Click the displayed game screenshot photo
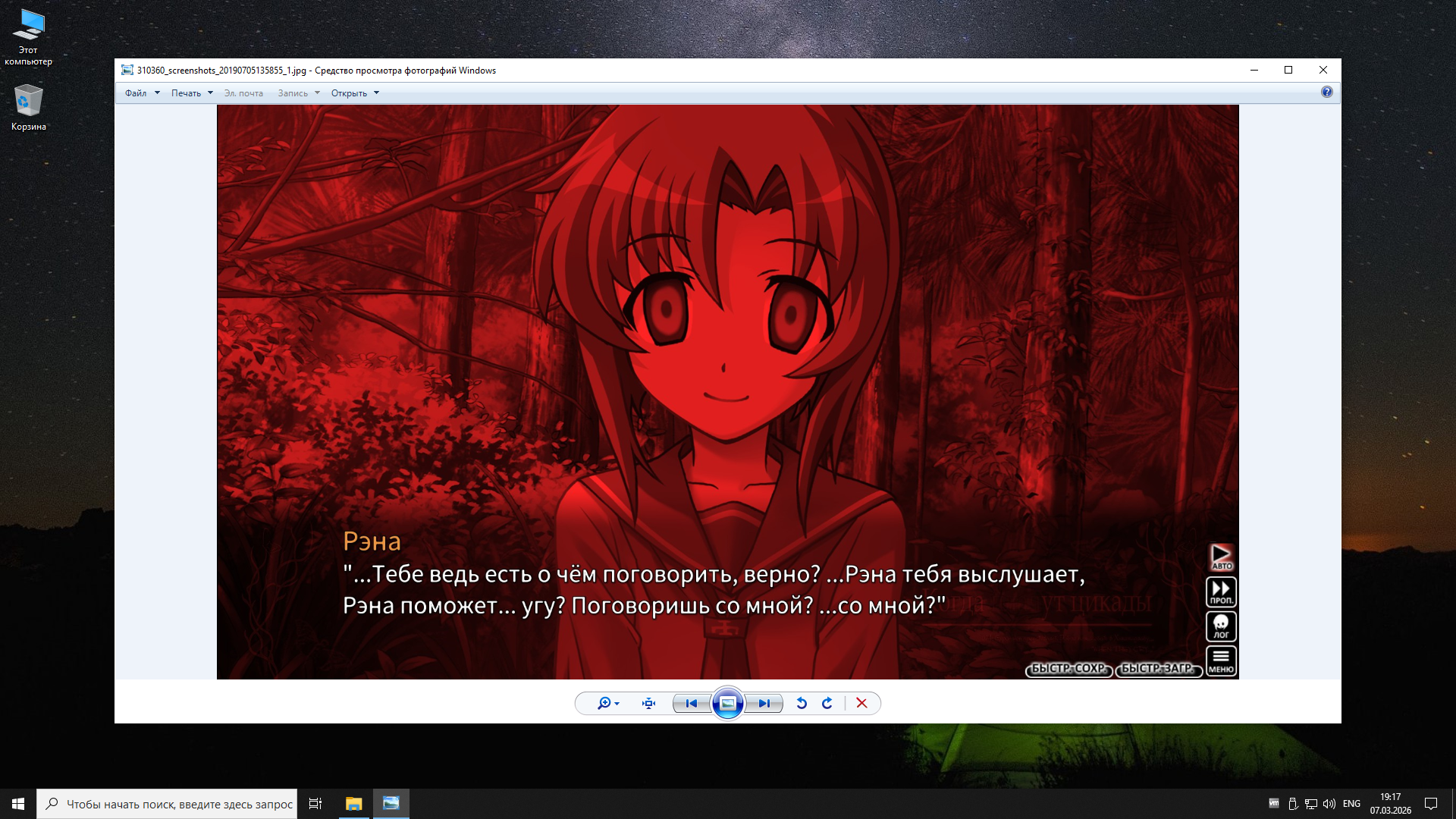The width and height of the screenshot is (1456, 819). pos(728,392)
